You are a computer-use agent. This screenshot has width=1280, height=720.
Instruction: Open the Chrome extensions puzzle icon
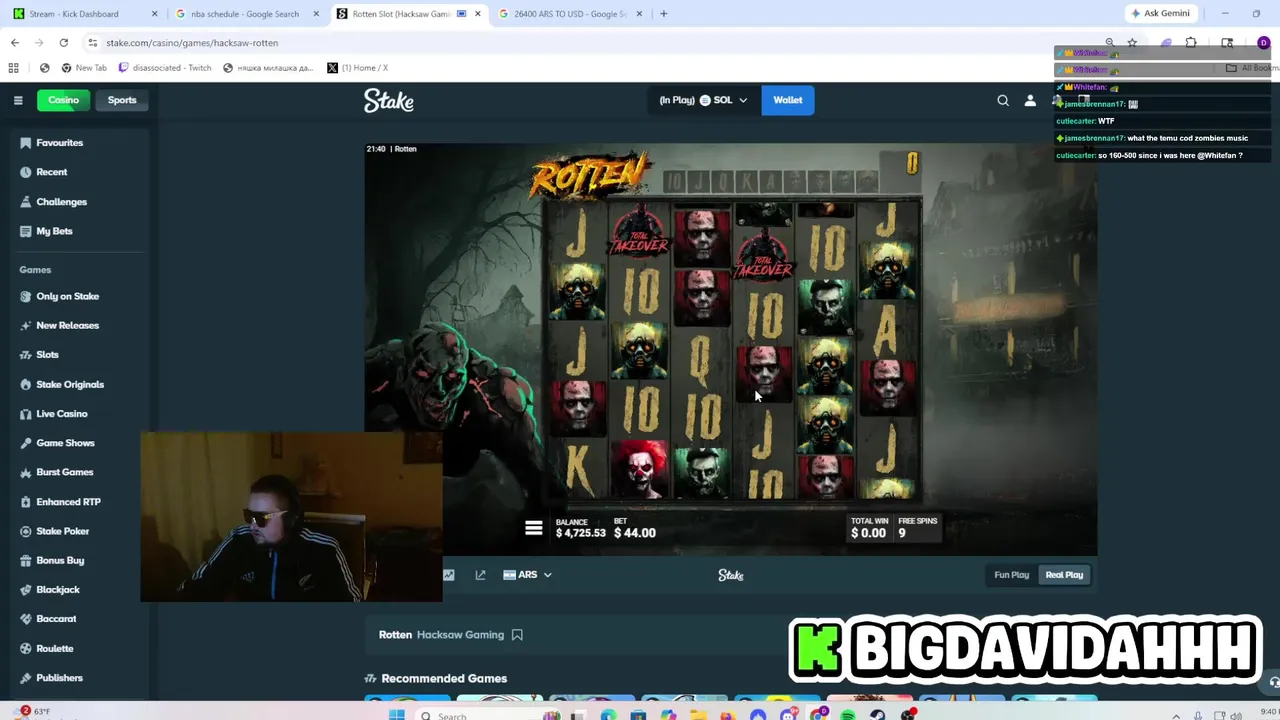point(1191,43)
